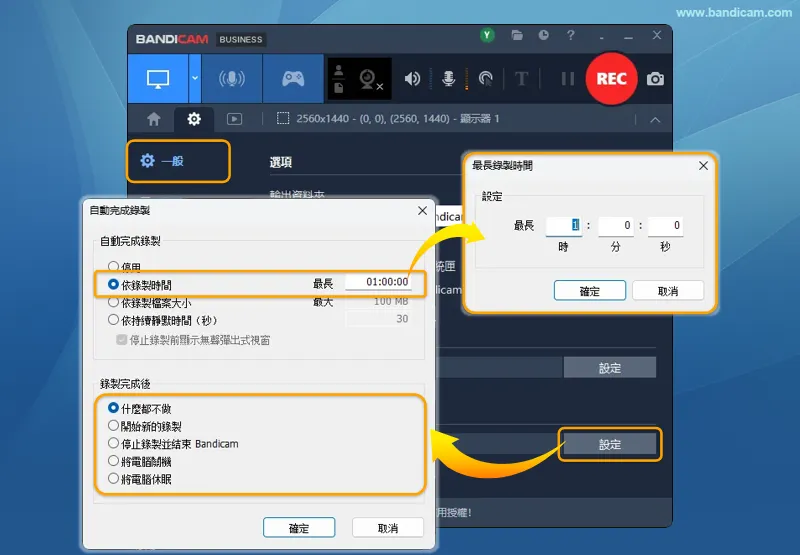Toggle microphone icon in toolbar
Image resolution: width=800 pixels, height=555 pixels.
(x=448, y=79)
